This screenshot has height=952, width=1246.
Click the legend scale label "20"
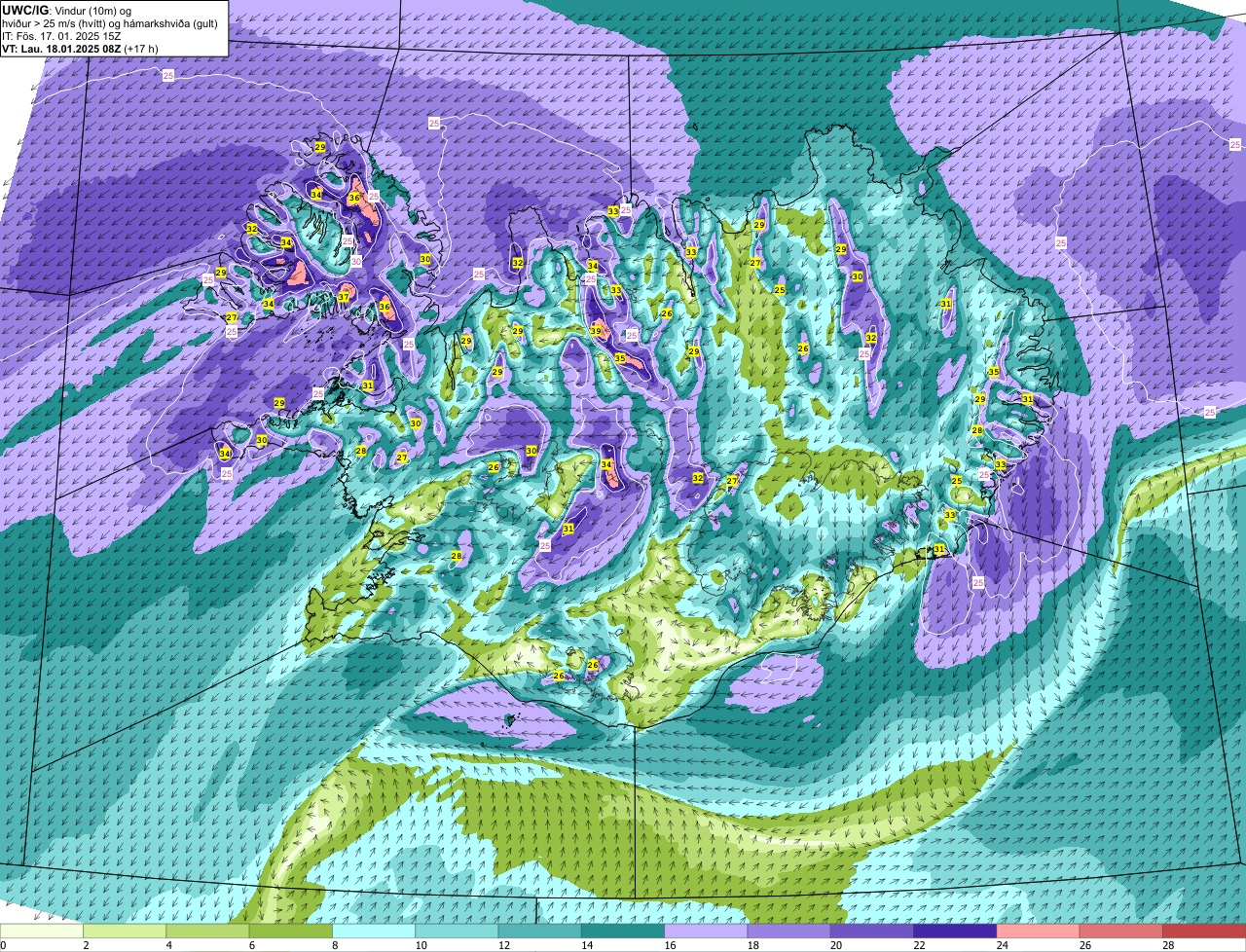coord(836,945)
